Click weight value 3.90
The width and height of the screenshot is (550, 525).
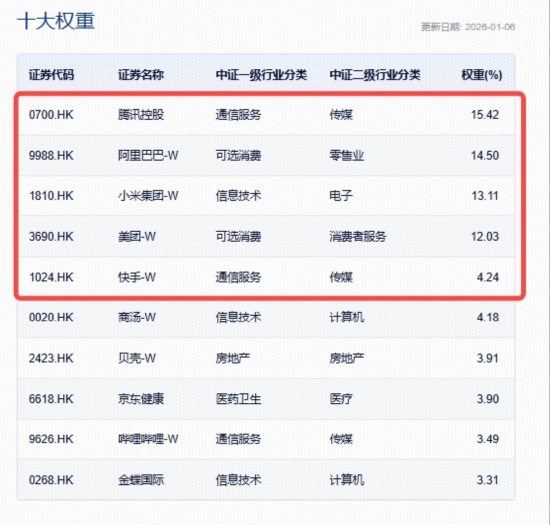[x=488, y=399]
